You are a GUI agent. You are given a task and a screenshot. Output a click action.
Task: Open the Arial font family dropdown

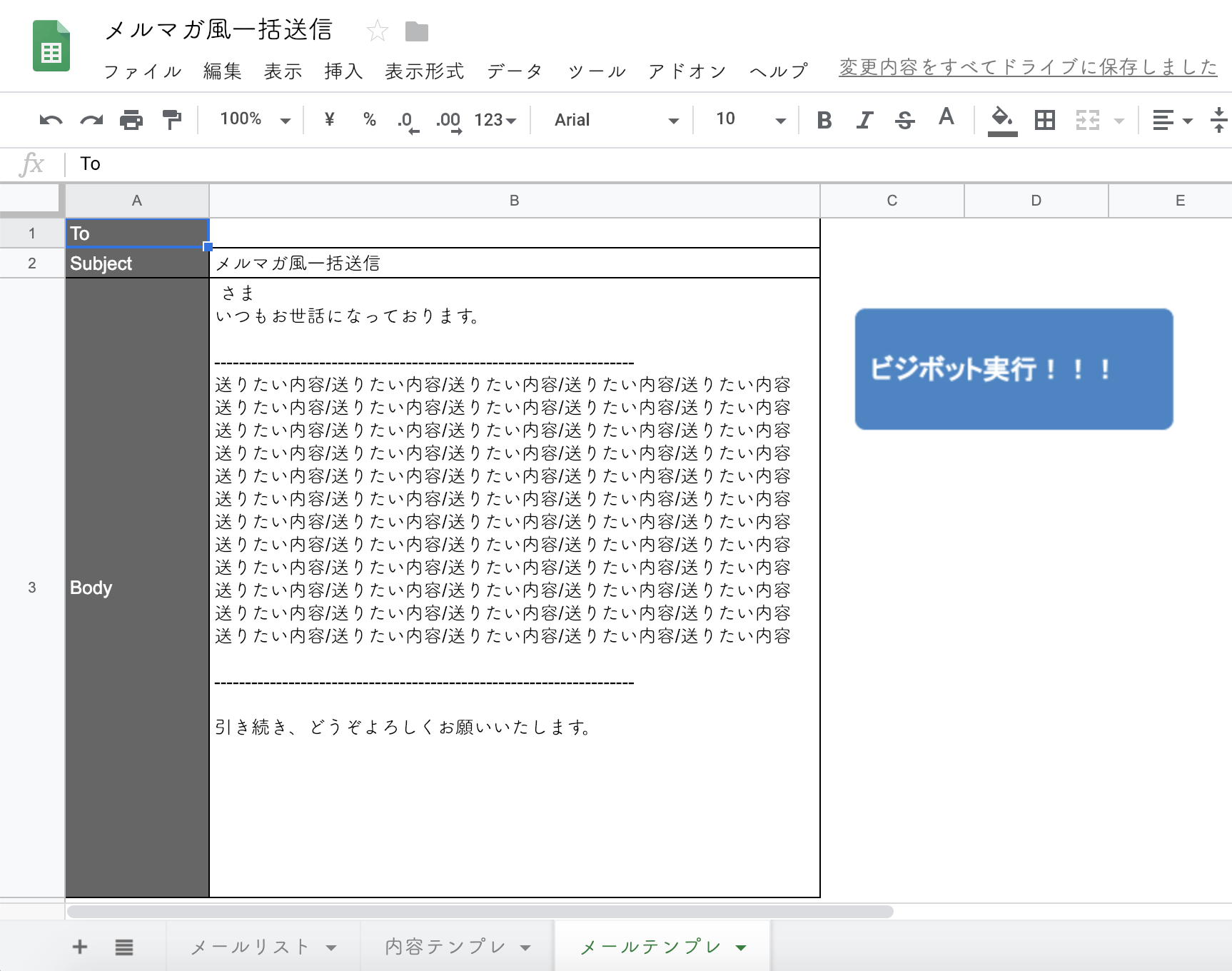pyautogui.click(x=616, y=120)
